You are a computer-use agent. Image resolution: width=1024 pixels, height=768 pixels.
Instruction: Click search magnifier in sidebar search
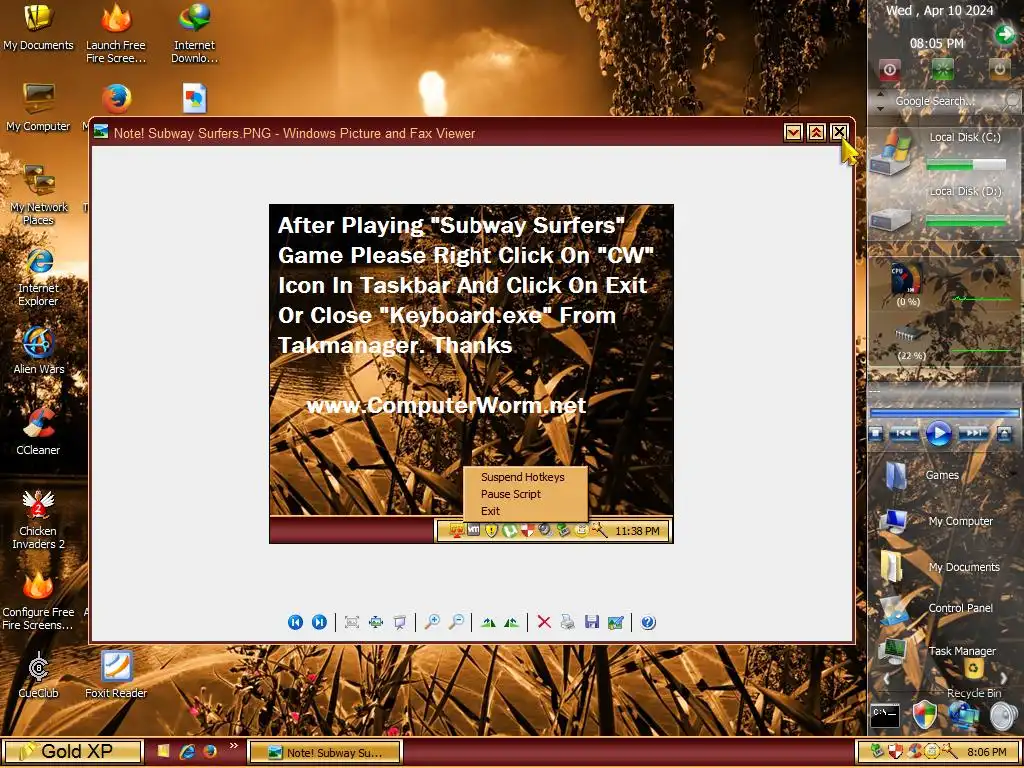tap(1012, 101)
